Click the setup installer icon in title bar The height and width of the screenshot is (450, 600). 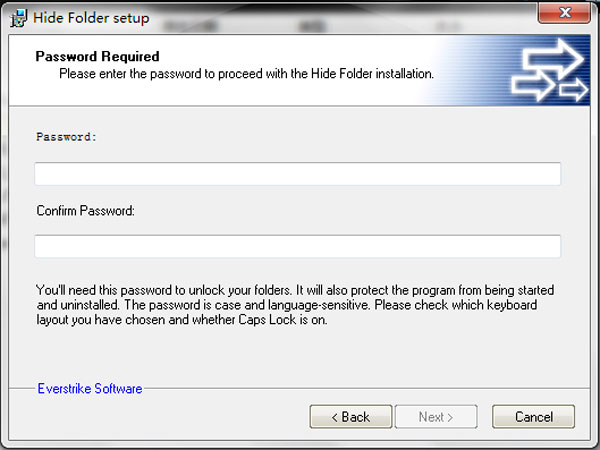pos(18,18)
